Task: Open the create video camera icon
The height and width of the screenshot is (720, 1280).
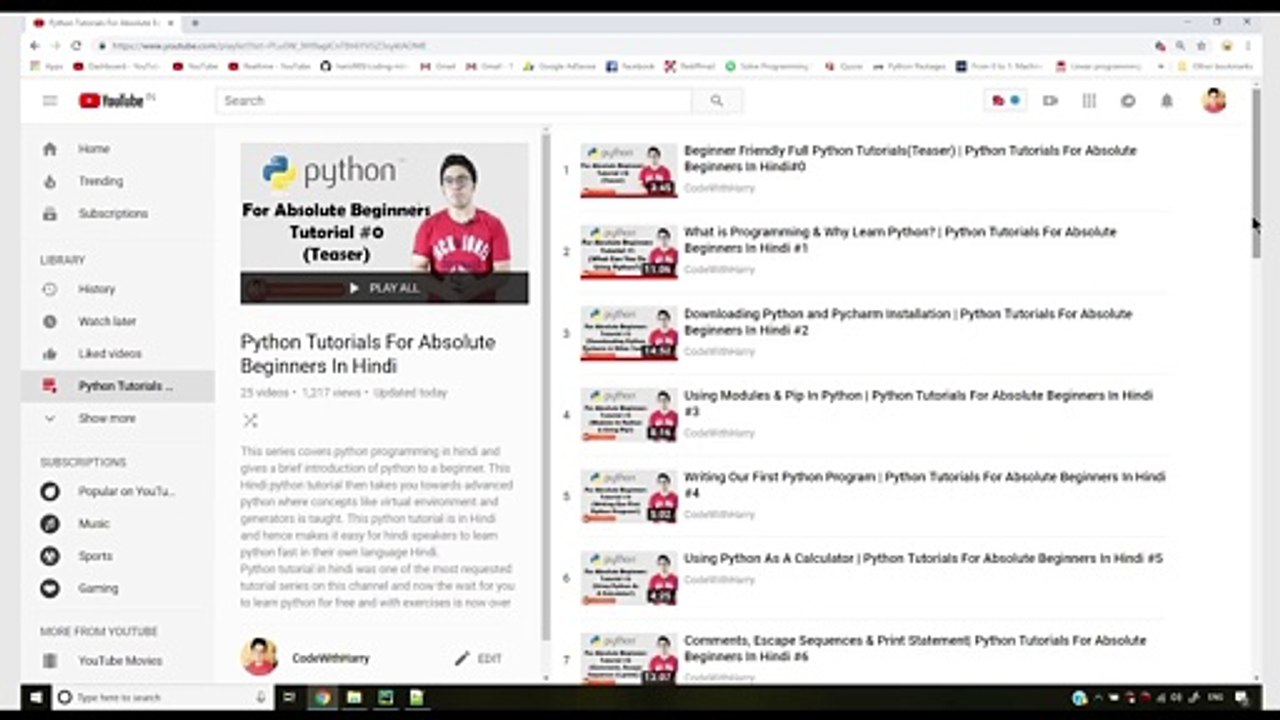Action: [x=1050, y=100]
